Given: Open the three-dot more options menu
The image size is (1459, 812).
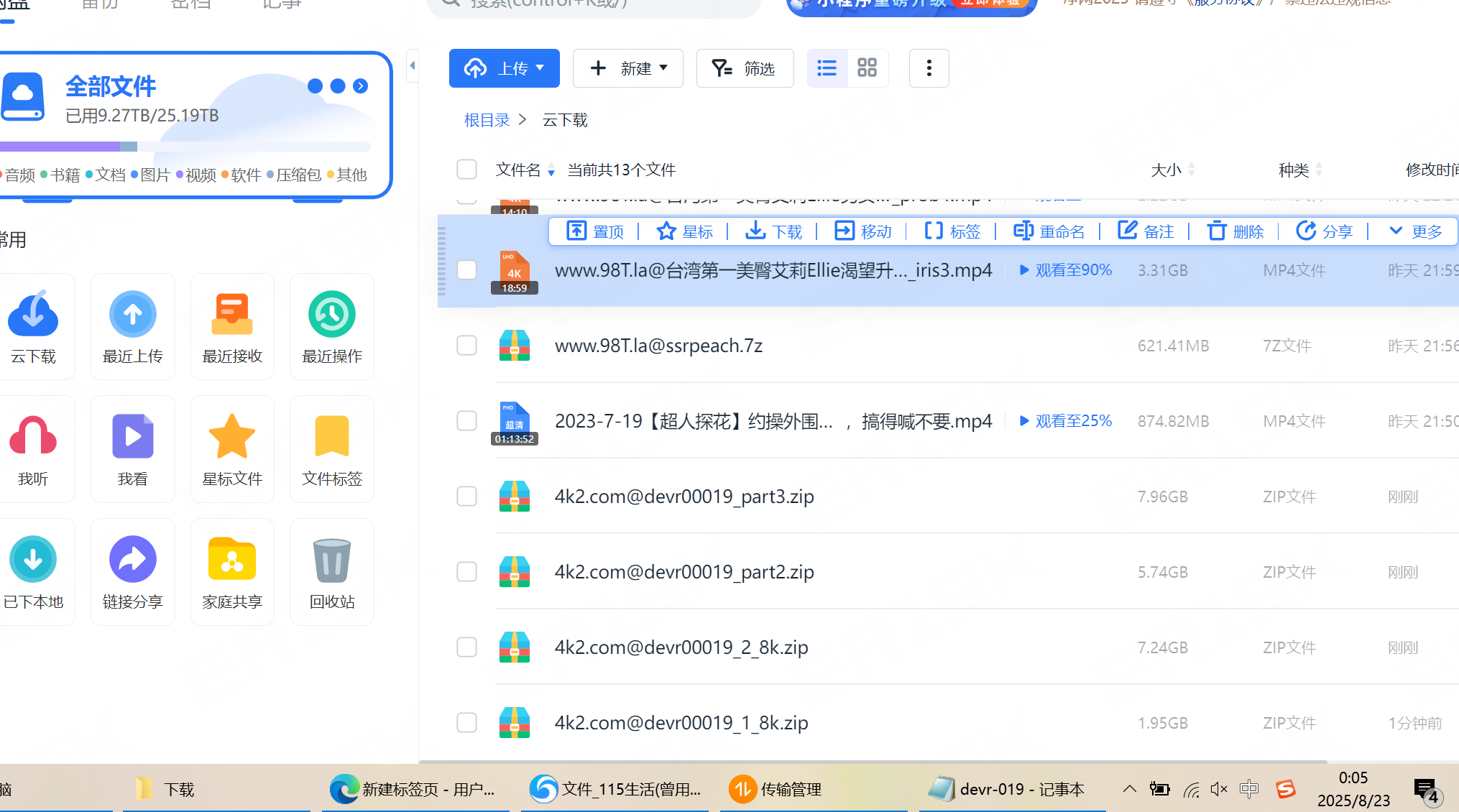Looking at the screenshot, I should click(x=929, y=68).
